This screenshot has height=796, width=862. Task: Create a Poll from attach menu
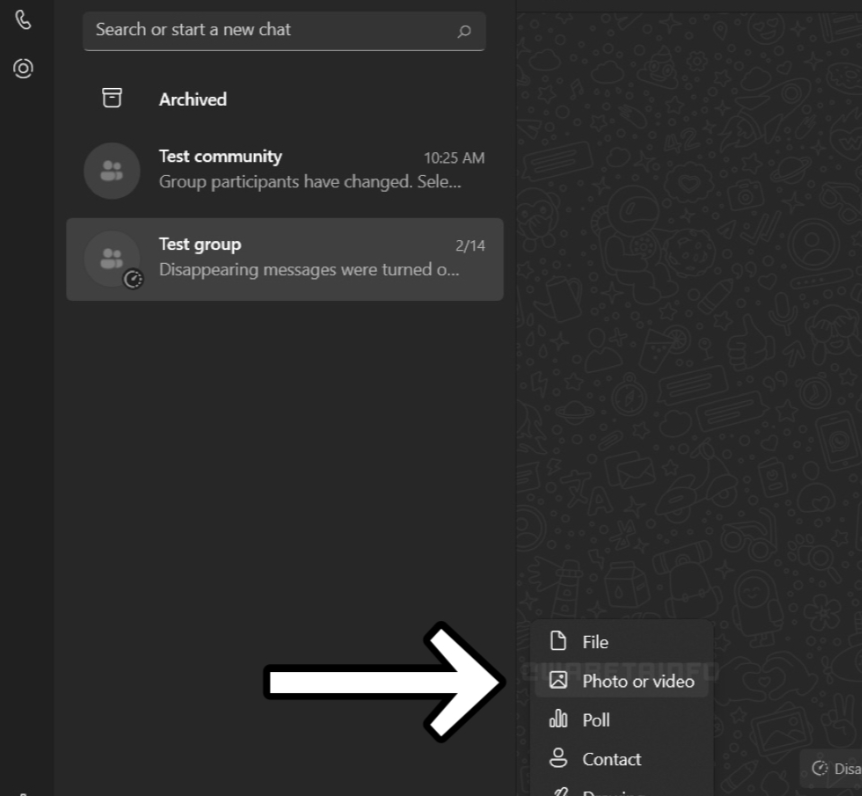tap(596, 720)
